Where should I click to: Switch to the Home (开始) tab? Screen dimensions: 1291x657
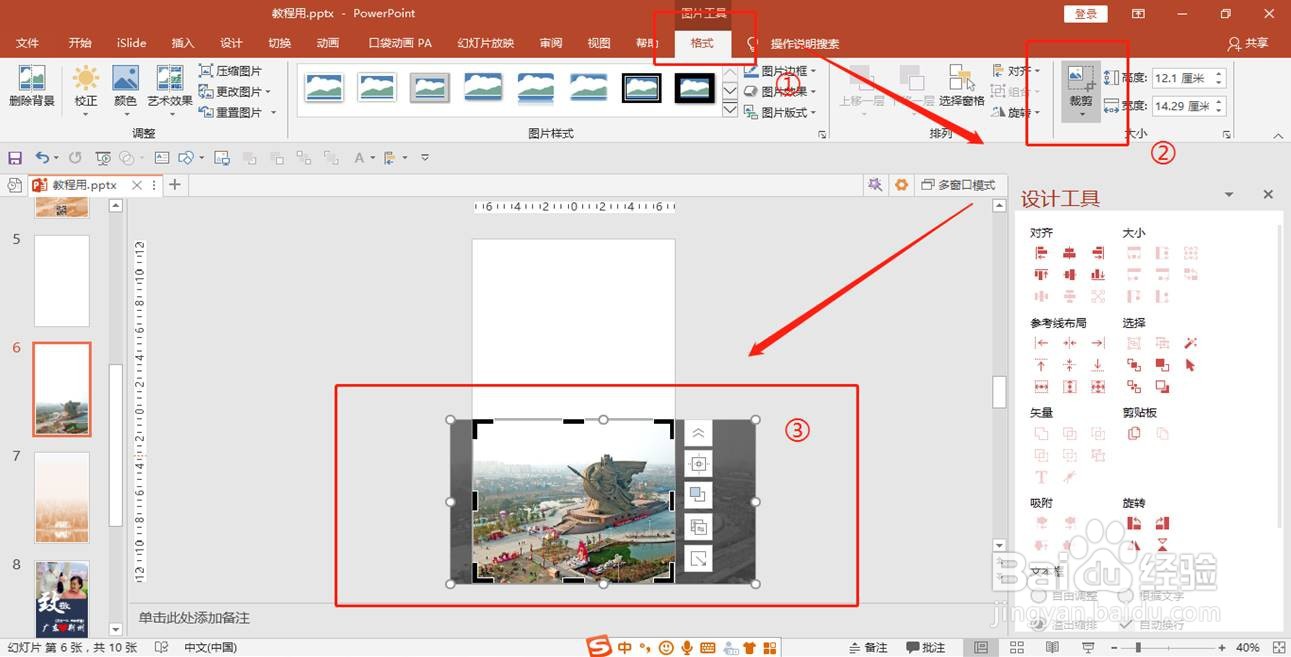pos(80,43)
